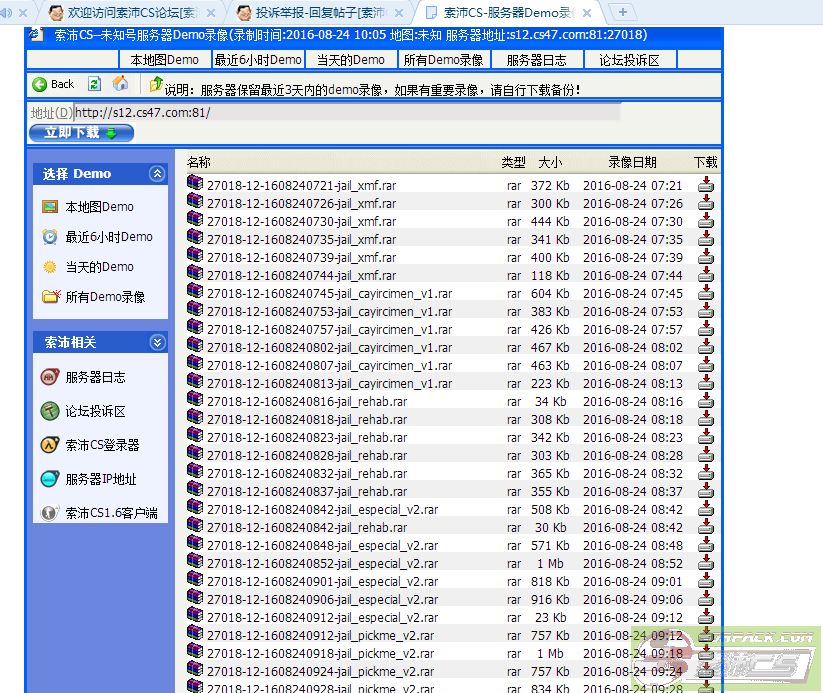
Task: Expand the 索沛相关 sidebar panel chevron
Action: point(157,342)
